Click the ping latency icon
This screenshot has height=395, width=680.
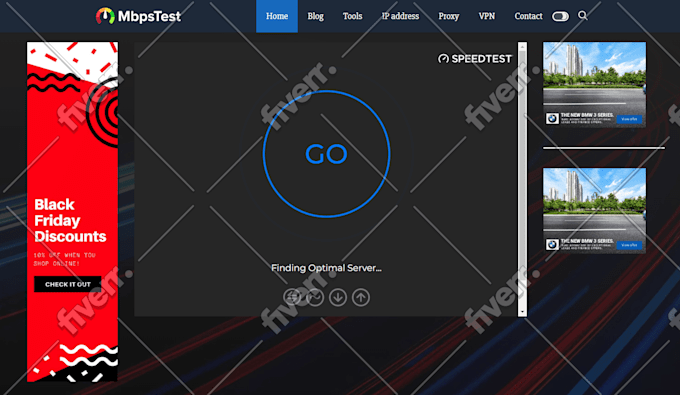(292, 297)
